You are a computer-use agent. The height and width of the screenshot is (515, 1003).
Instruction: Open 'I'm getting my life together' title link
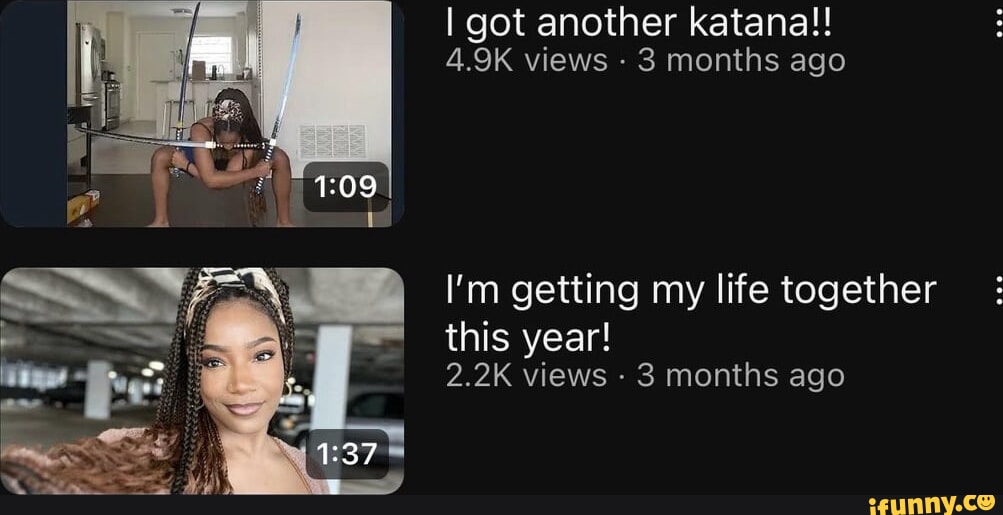tap(691, 313)
